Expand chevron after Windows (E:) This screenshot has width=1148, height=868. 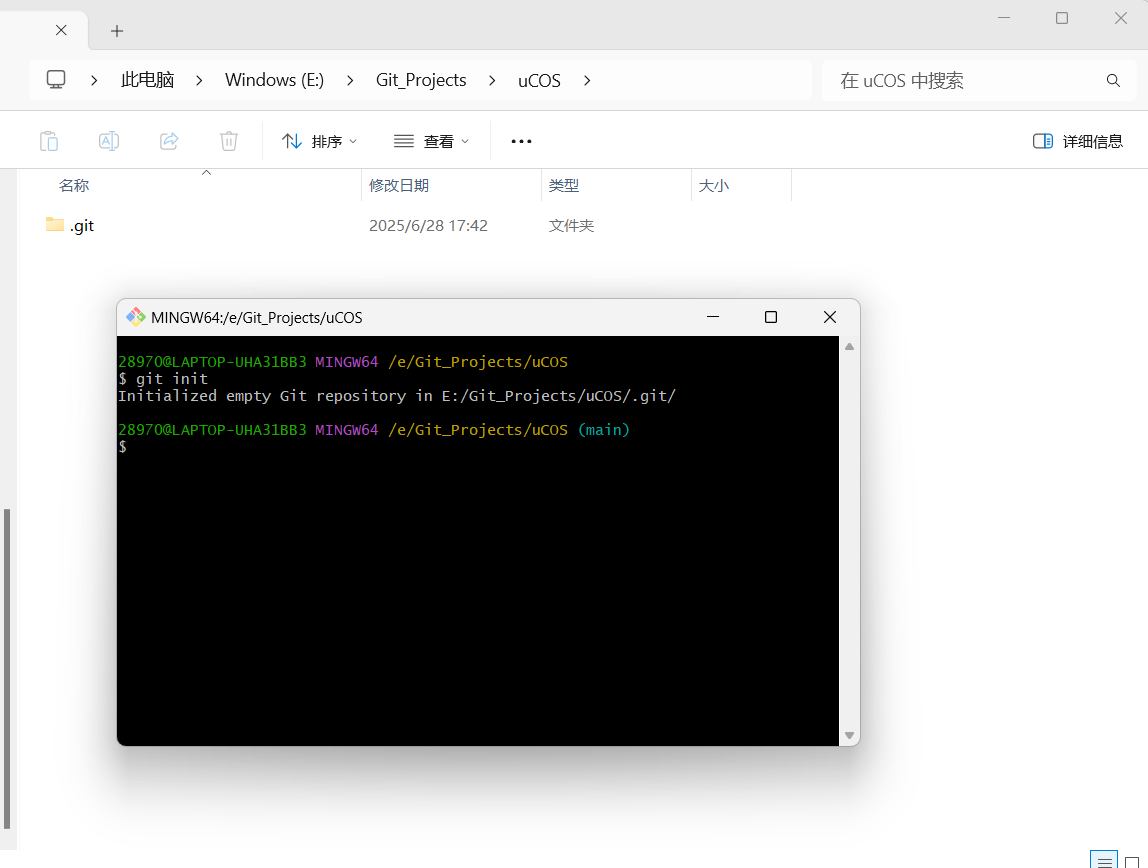(350, 81)
